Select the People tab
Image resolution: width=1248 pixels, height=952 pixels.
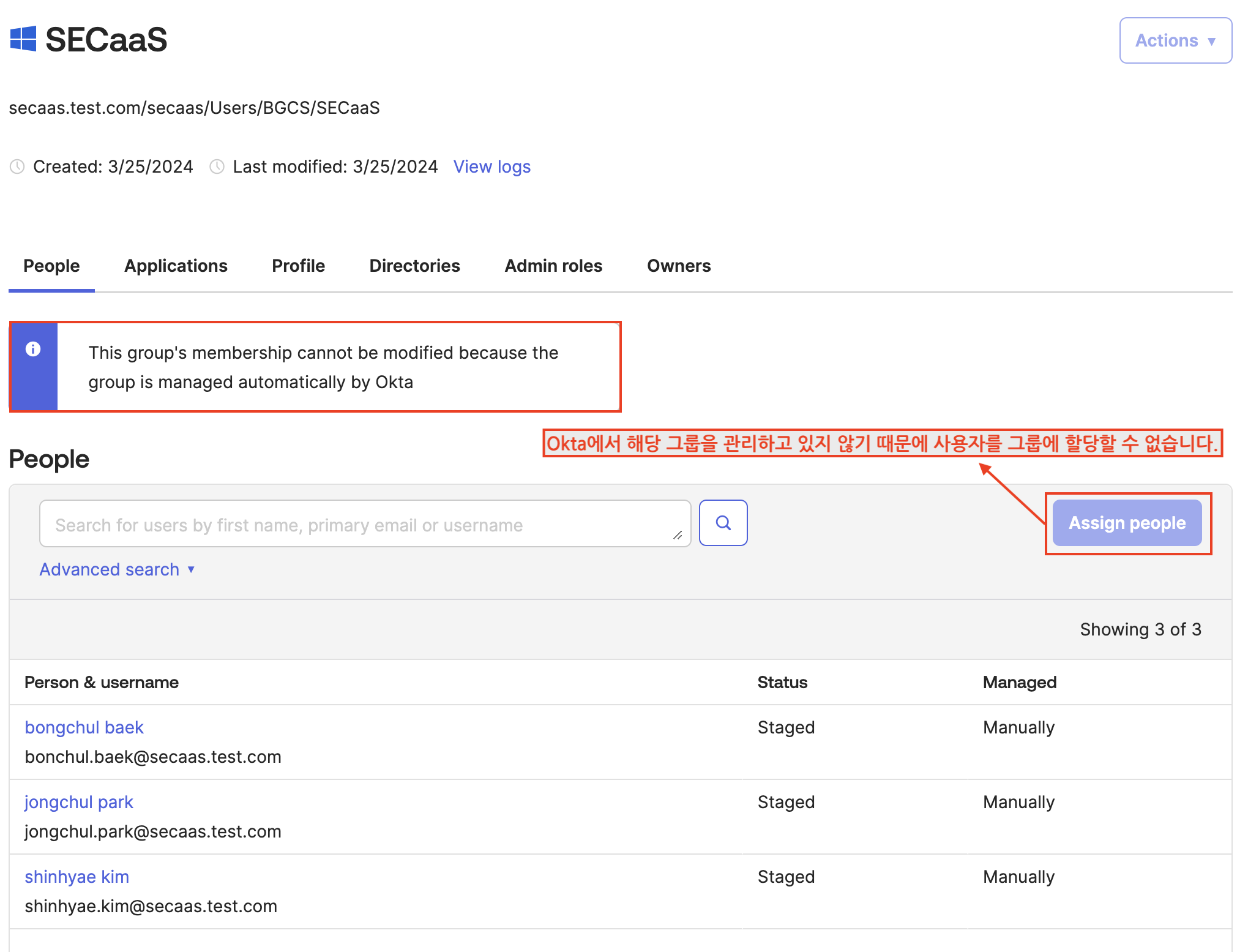tap(51, 266)
